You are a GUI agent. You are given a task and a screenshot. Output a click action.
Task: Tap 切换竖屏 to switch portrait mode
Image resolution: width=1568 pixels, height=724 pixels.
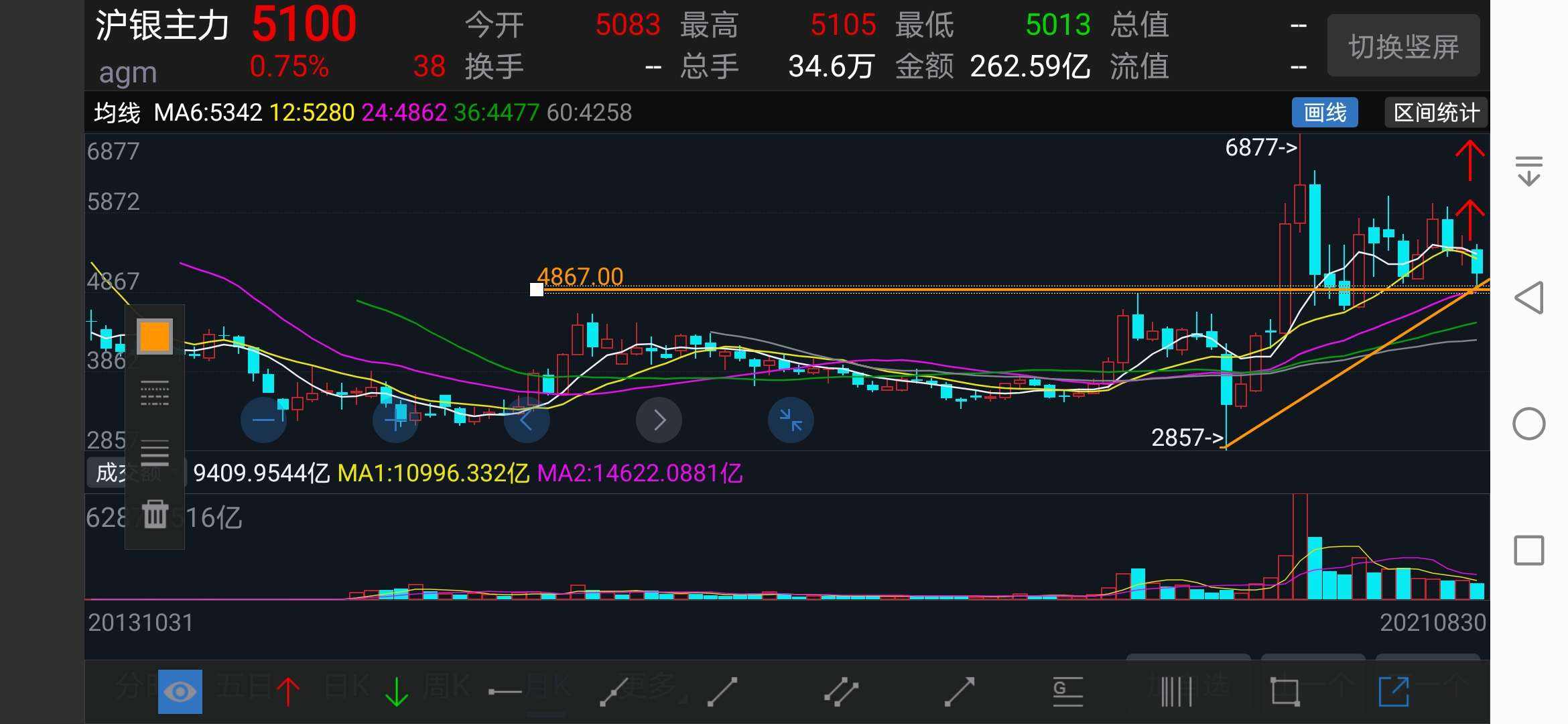[1403, 46]
